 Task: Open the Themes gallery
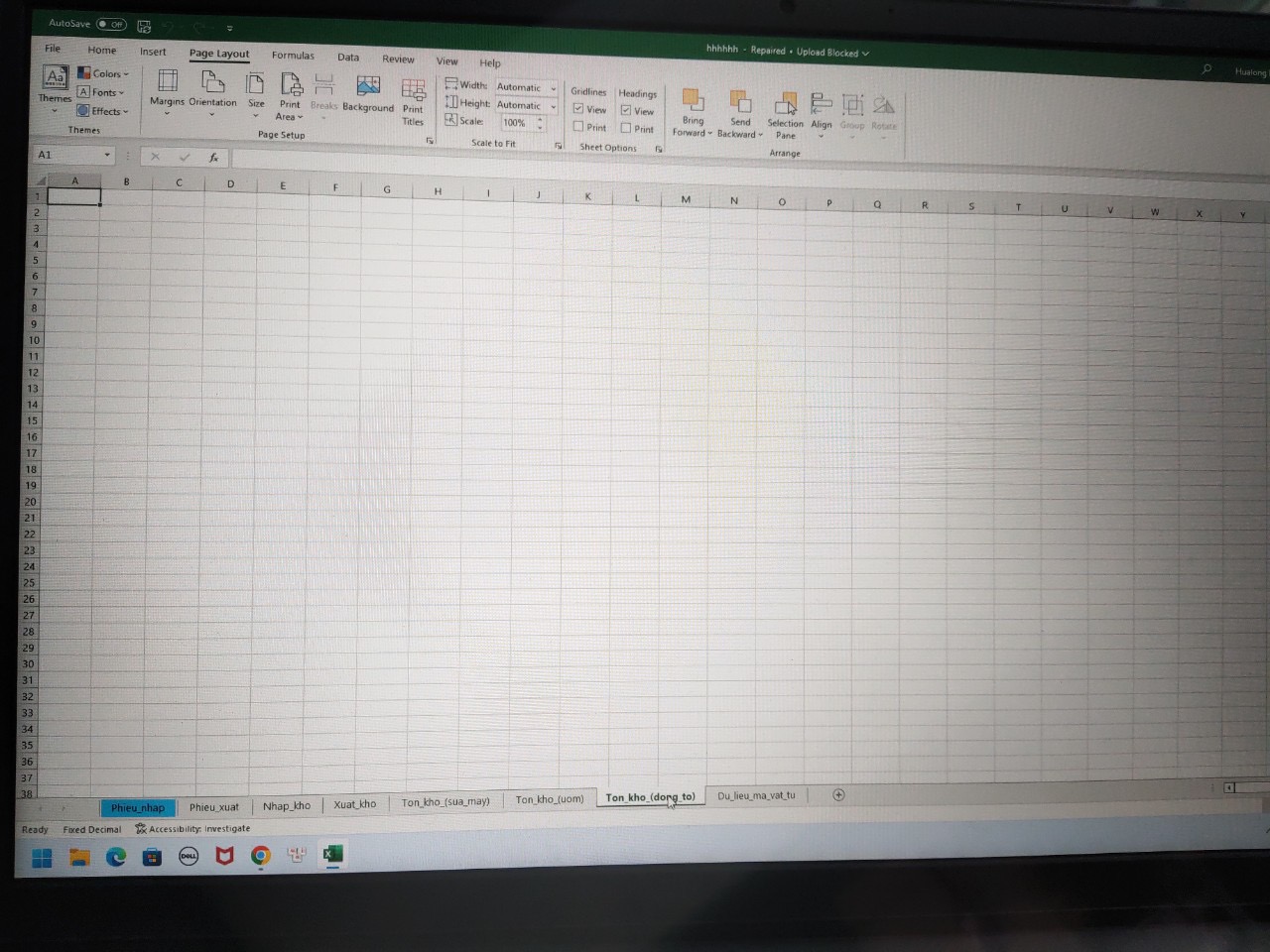point(55,87)
